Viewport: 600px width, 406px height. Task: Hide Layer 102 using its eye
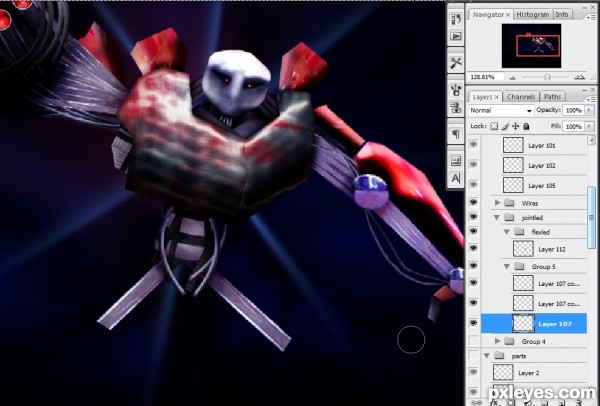click(x=473, y=165)
